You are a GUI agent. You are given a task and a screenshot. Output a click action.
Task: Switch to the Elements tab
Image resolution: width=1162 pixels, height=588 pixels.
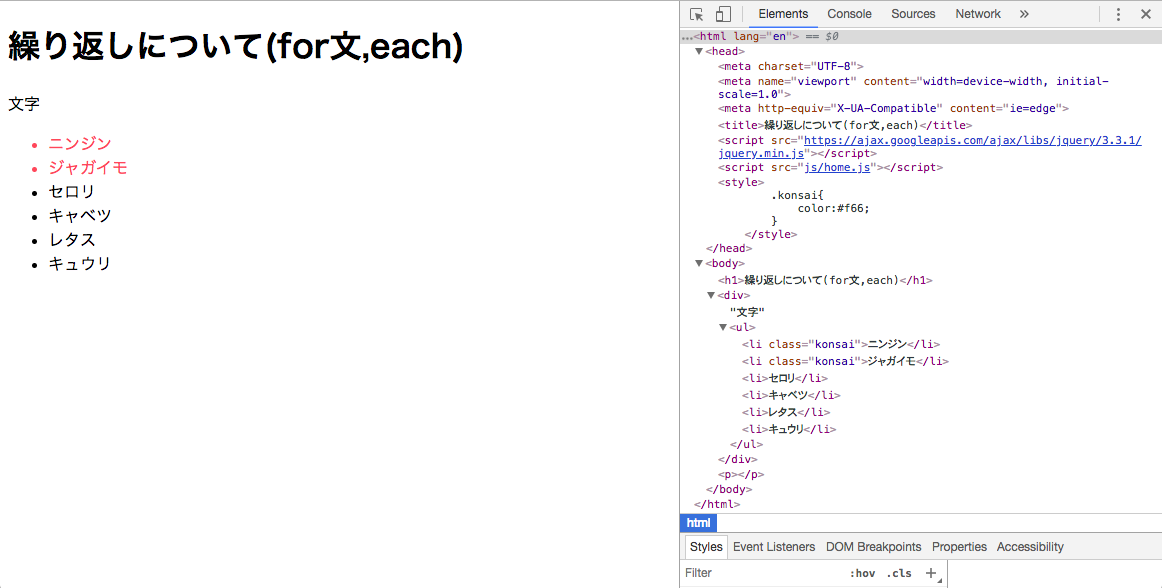pyautogui.click(x=783, y=14)
